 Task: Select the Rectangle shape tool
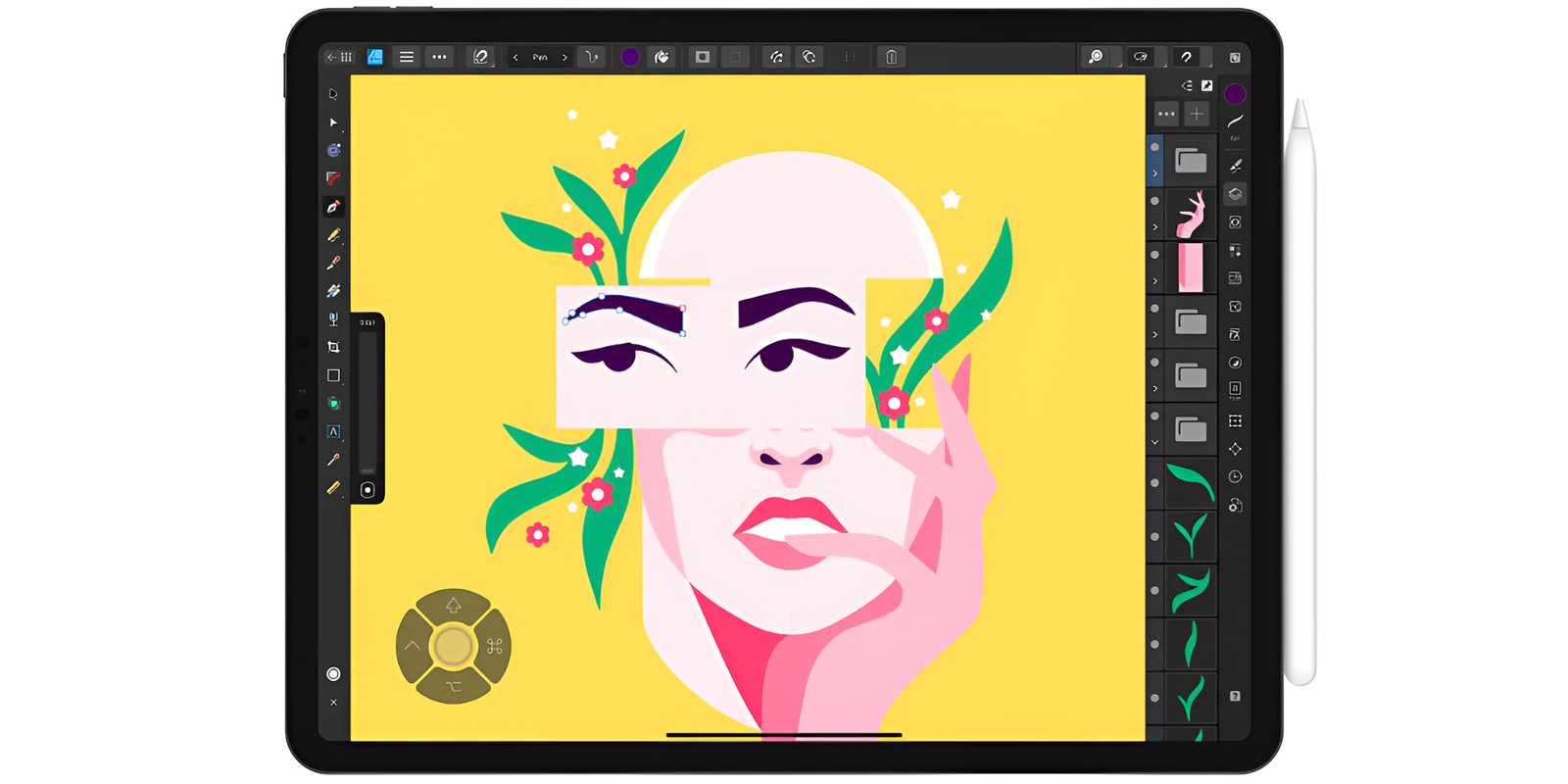[333, 375]
